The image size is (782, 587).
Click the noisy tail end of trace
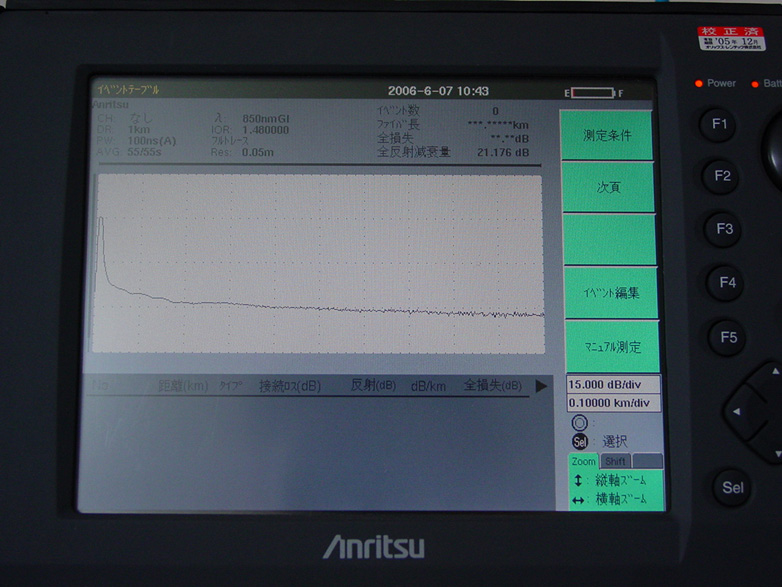(x=519, y=314)
